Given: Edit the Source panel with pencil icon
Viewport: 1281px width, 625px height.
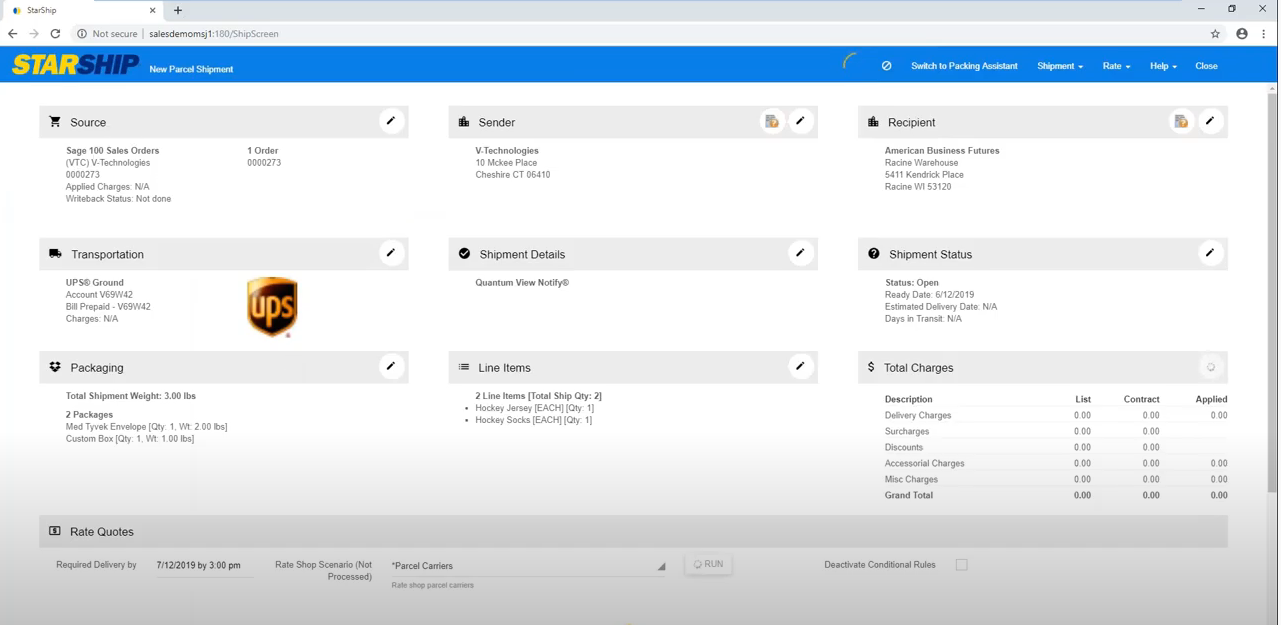Looking at the screenshot, I should (x=391, y=122).
